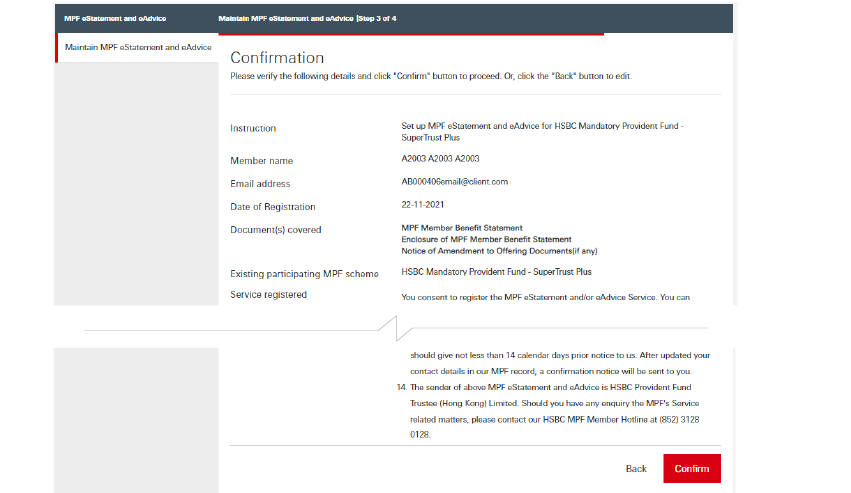This screenshot has width=851, height=493.
Task: Select member name value A2003 A2003 A2003
Action: click(440, 159)
